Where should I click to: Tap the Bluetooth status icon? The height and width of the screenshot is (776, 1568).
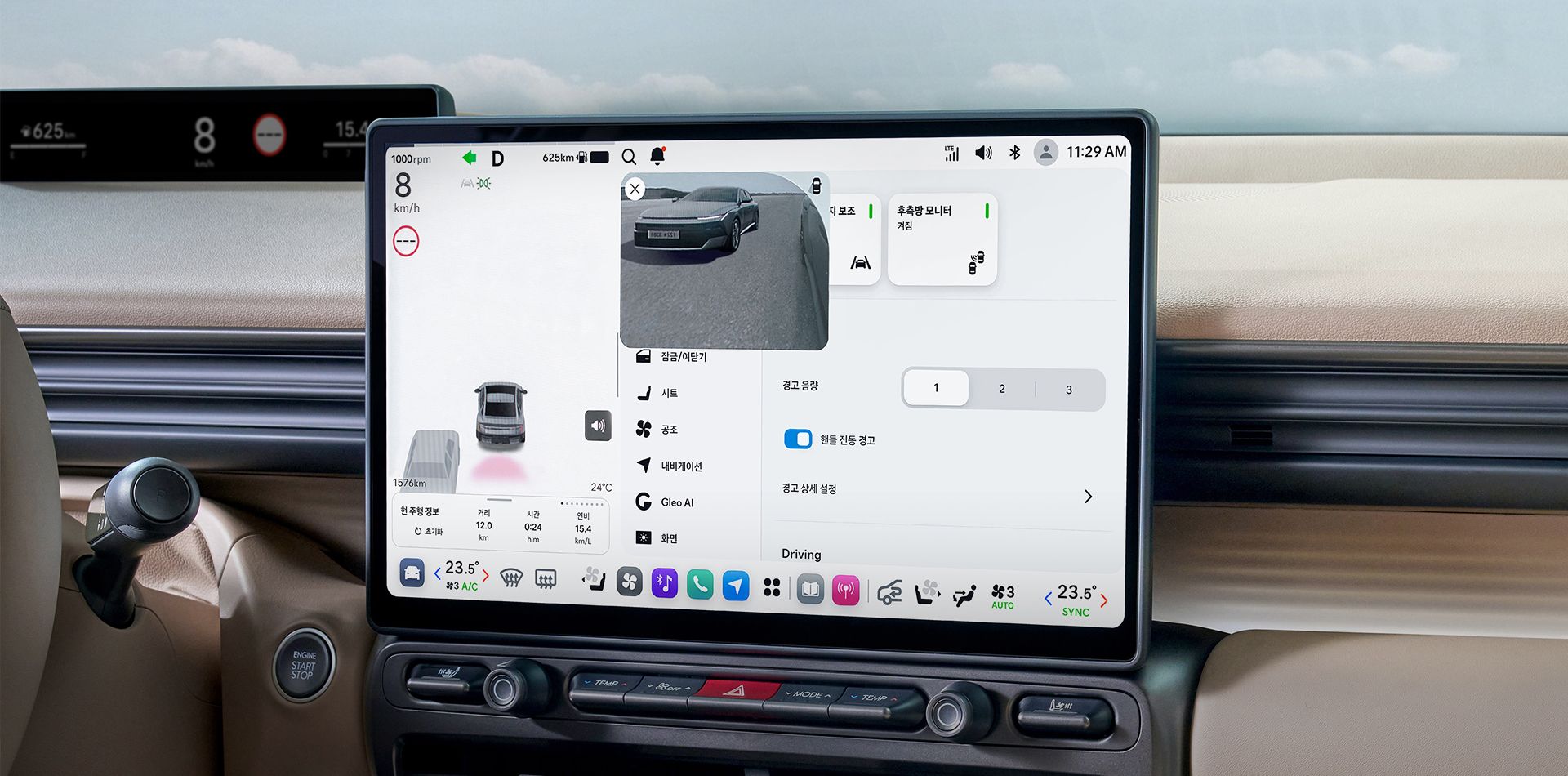(1015, 153)
